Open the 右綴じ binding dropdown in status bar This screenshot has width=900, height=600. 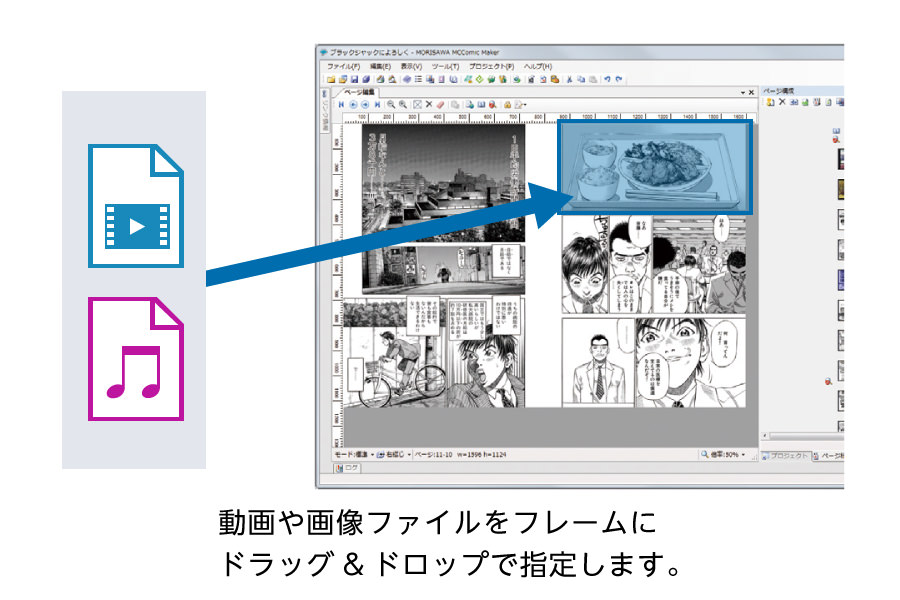394,455
